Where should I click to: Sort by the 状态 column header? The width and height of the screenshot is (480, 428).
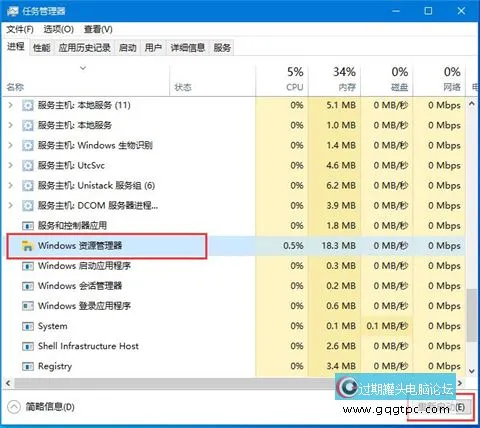(183, 87)
